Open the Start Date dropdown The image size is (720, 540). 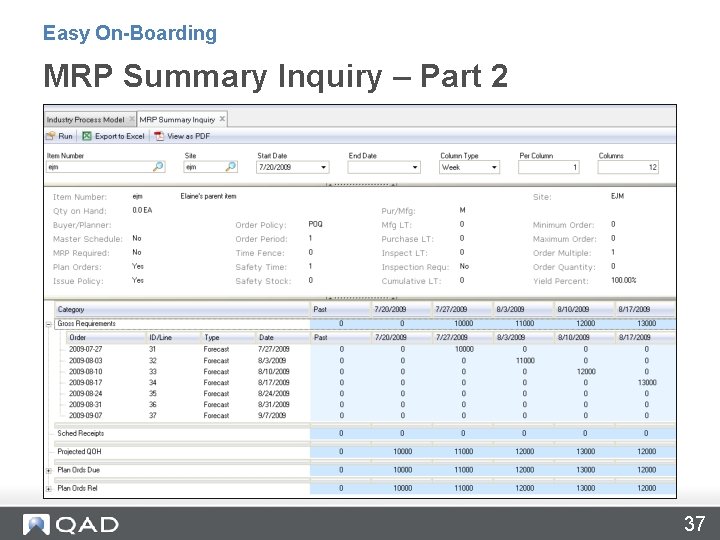coord(323,167)
